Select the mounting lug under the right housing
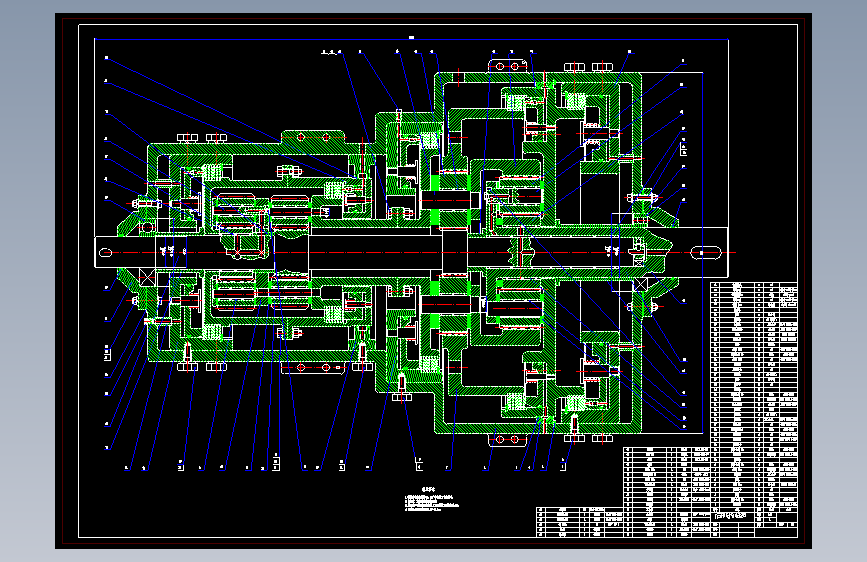Image resolution: width=867 pixels, height=562 pixels. [507, 440]
